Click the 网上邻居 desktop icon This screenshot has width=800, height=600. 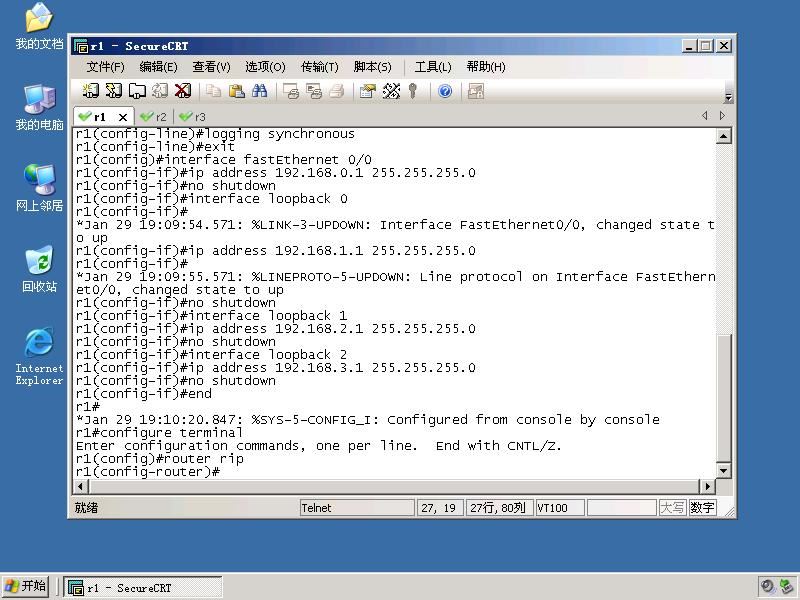click(39, 188)
